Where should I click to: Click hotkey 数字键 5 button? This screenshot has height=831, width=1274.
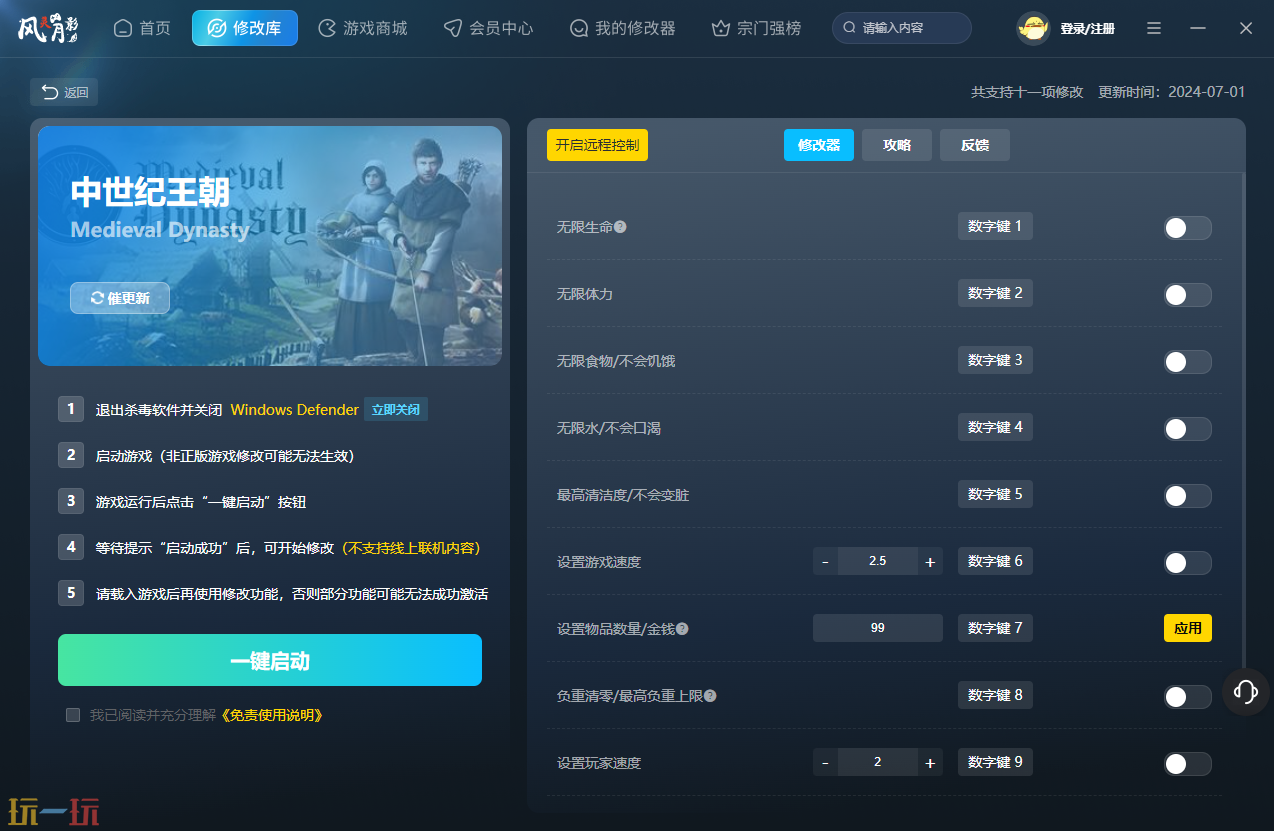[995, 494]
